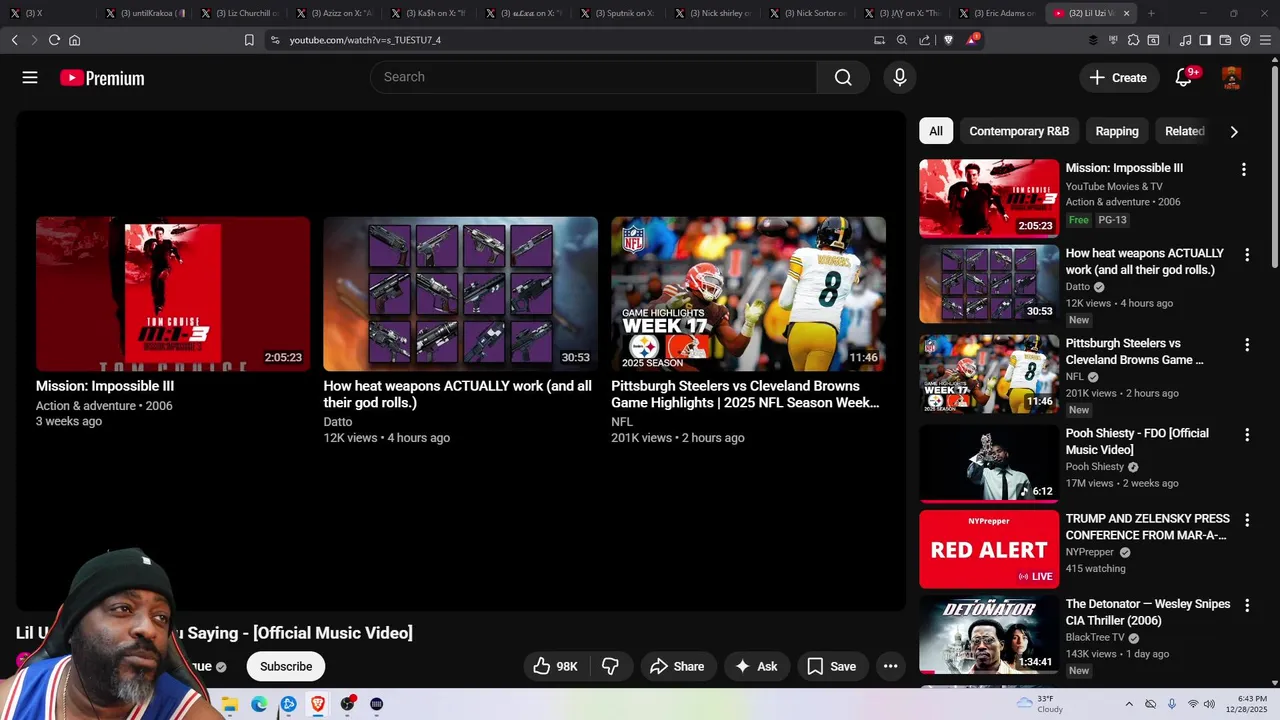The width and height of the screenshot is (1280, 720).
Task: Select the All filter chip
Action: tap(936, 131)
